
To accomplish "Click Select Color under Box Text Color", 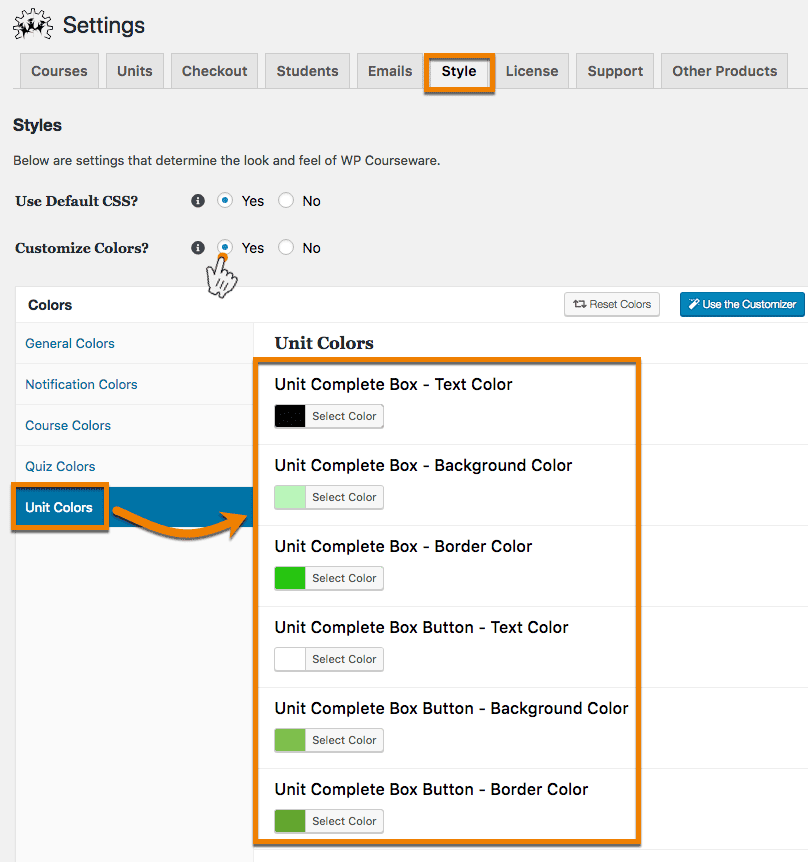I will click(x=344, y=416).
